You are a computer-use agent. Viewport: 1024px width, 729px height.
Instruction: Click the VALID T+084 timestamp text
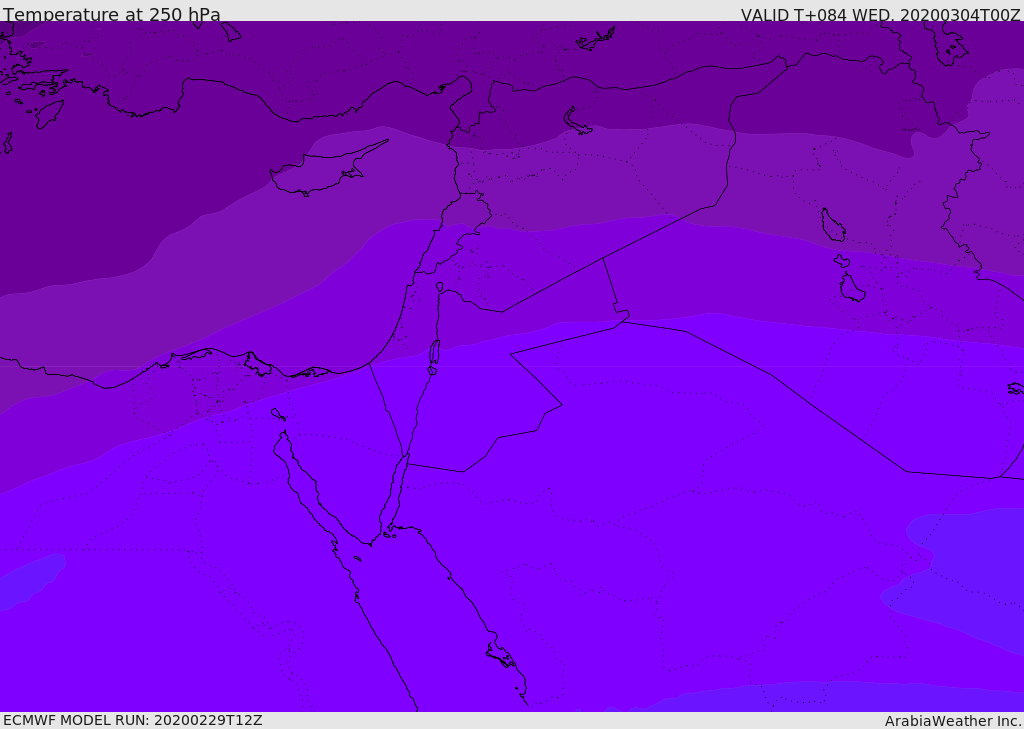click(x=880, y=15)
